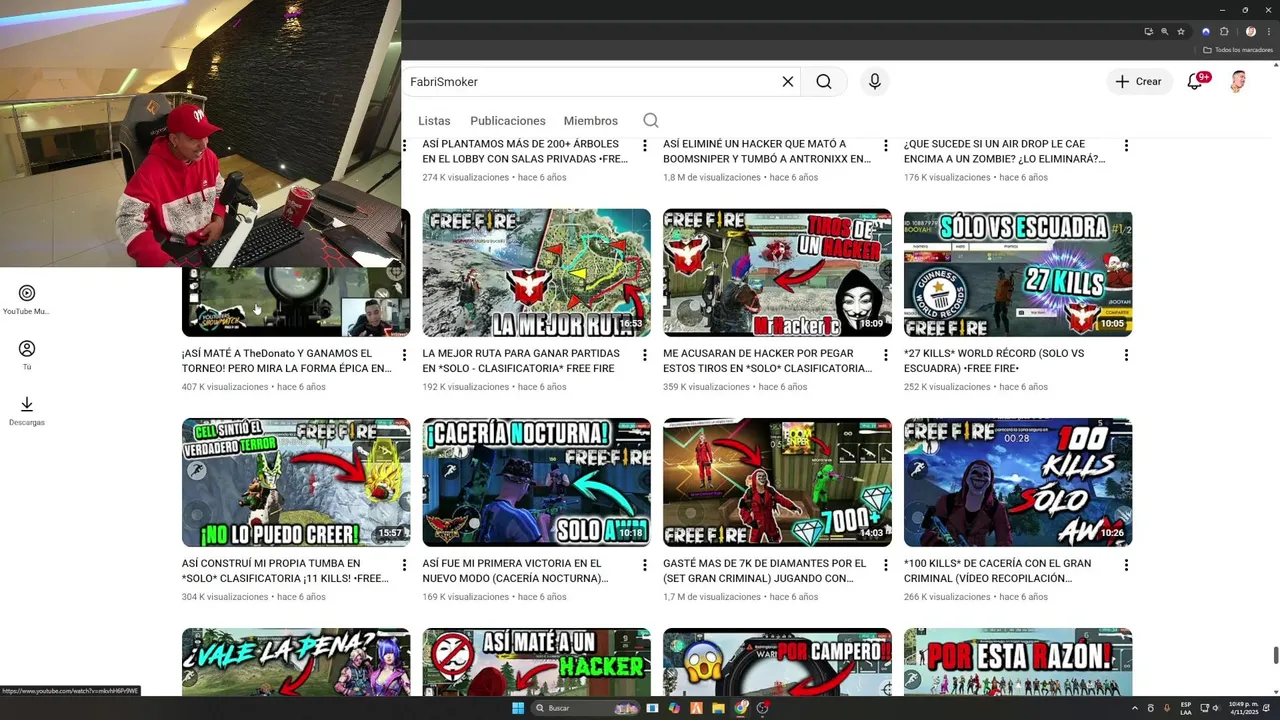This screenshot has height=720, width=1280.
Task: Open Descargas in the sidebar
Action: click(x=27, y=410)
